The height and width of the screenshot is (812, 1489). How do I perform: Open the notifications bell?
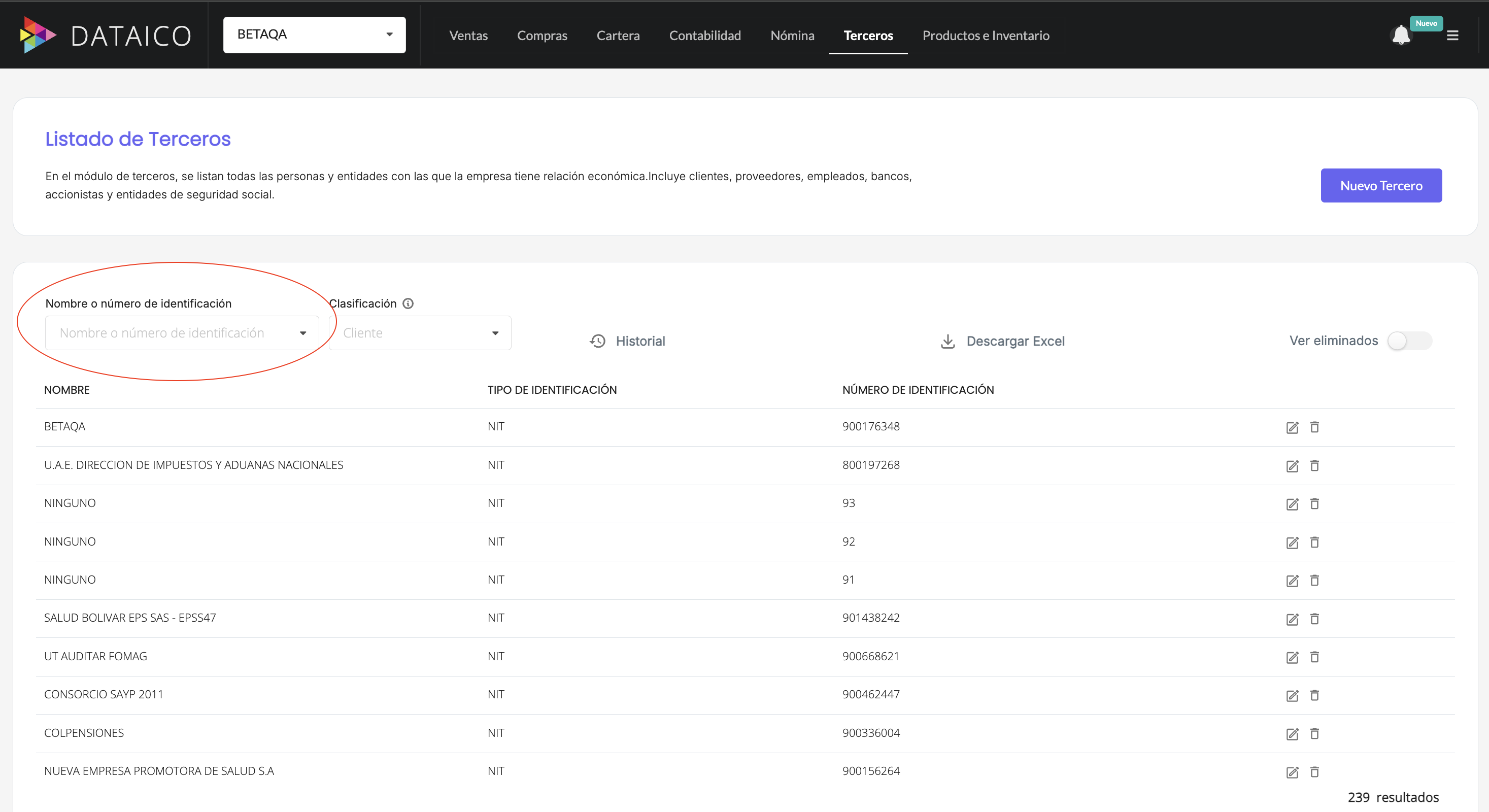1401,35
